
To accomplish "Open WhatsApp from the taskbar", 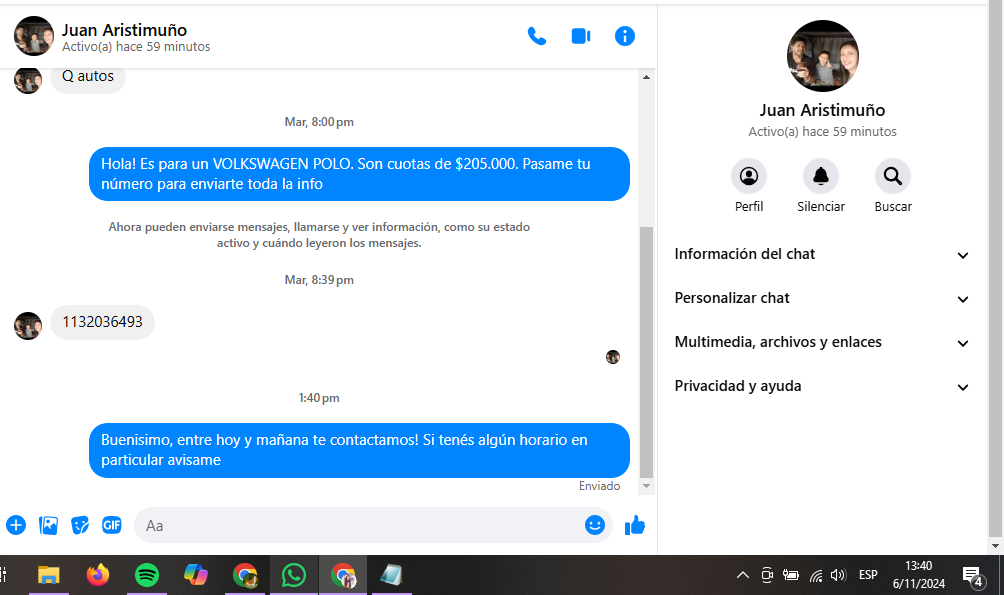I will [294, 575].
